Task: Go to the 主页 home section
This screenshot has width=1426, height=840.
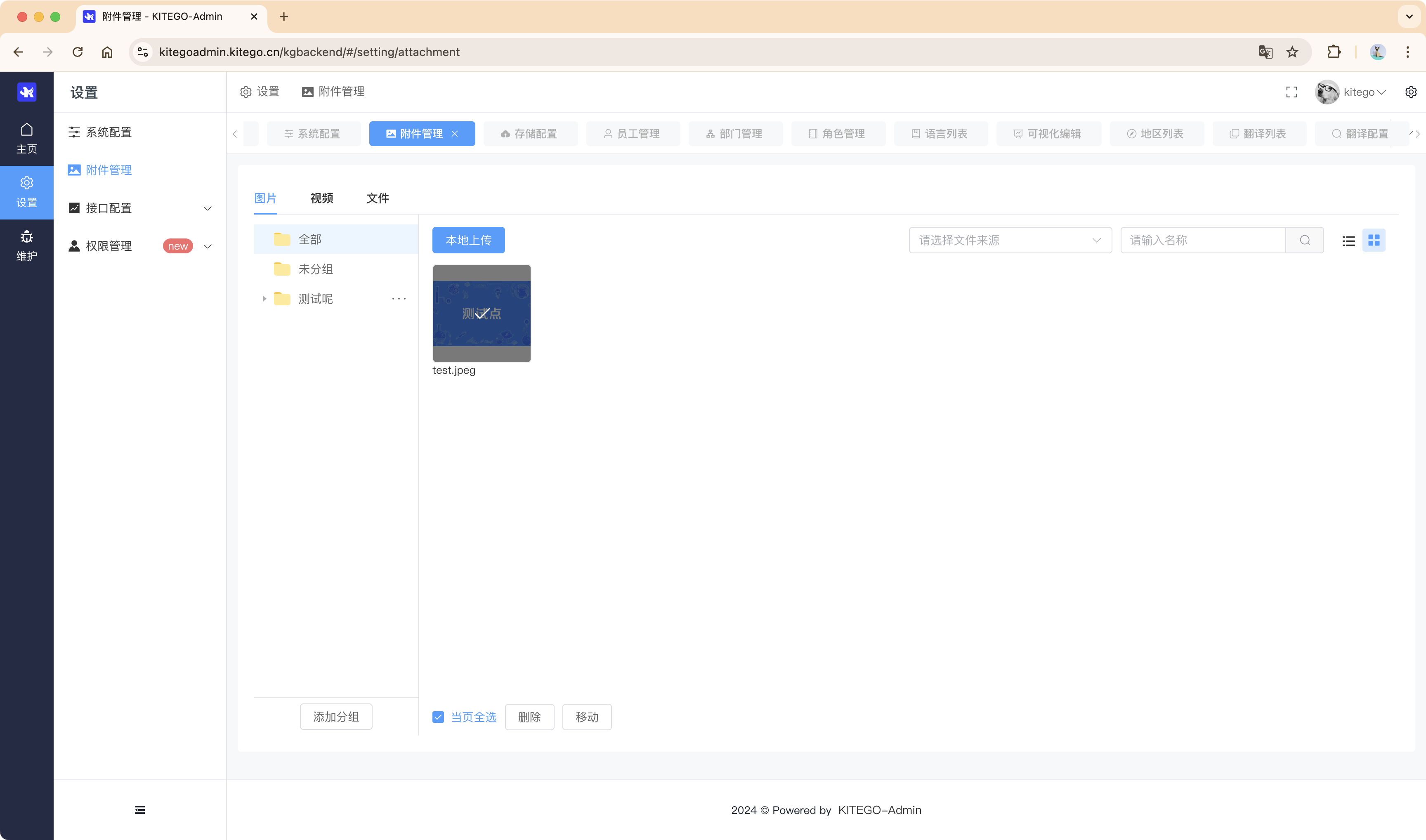Action: coord(26,138)
